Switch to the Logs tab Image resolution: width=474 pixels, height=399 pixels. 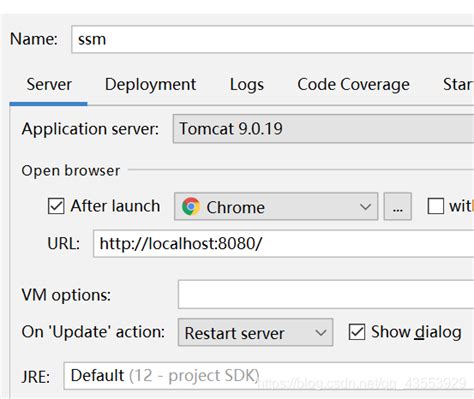click(x=247, y=85)
